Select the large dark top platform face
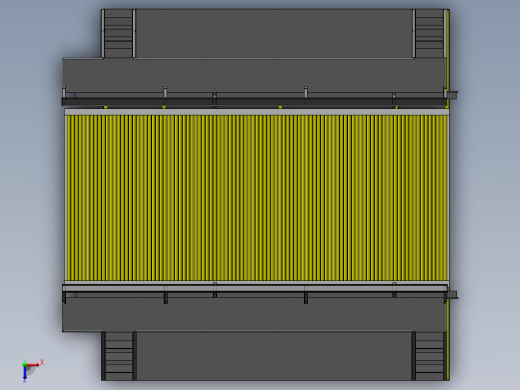 (274, 33)
